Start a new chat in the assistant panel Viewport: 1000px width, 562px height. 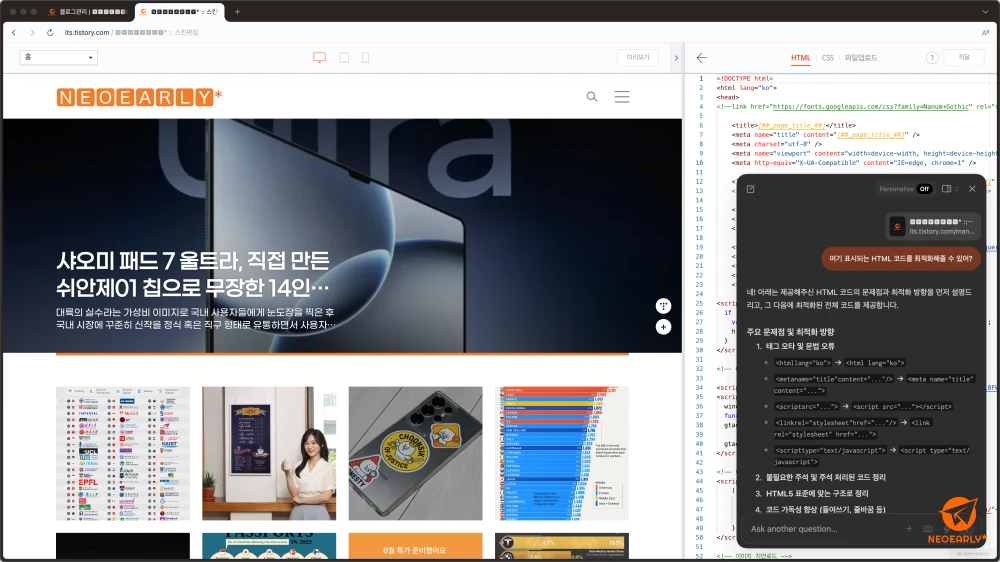point(751,189)
